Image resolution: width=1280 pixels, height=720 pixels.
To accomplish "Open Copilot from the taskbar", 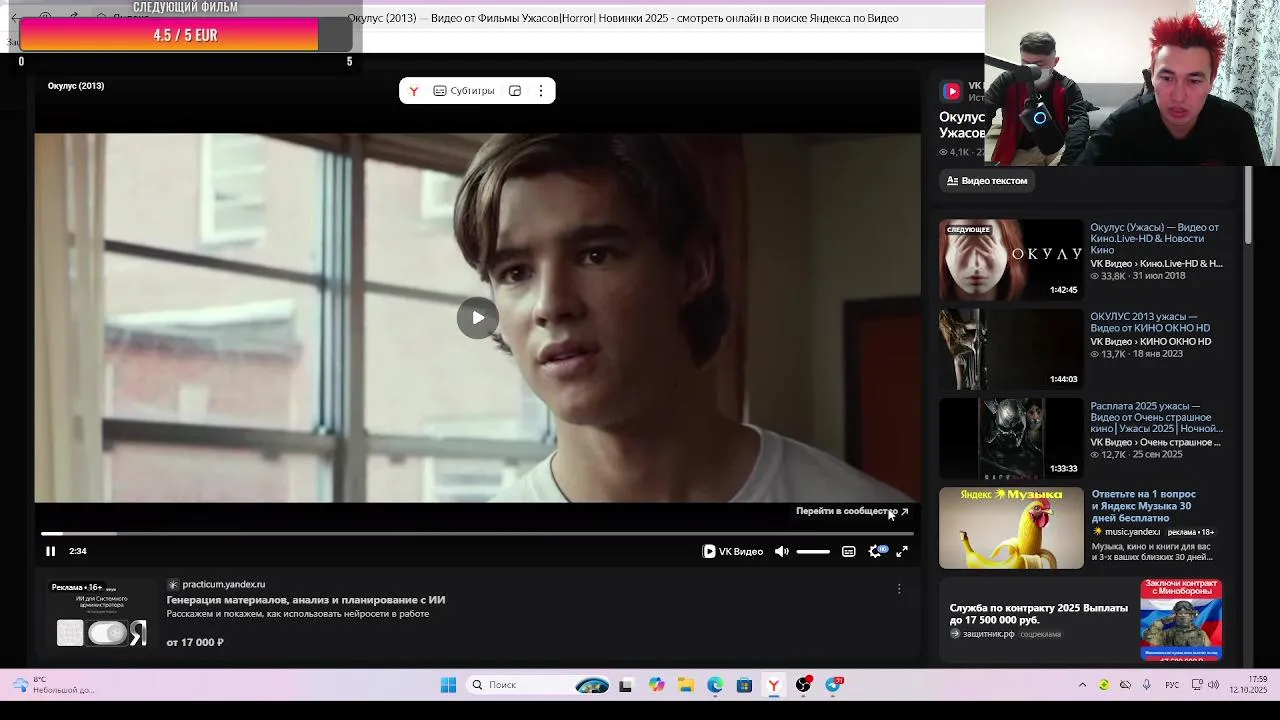I will click(x=656, y=685).
